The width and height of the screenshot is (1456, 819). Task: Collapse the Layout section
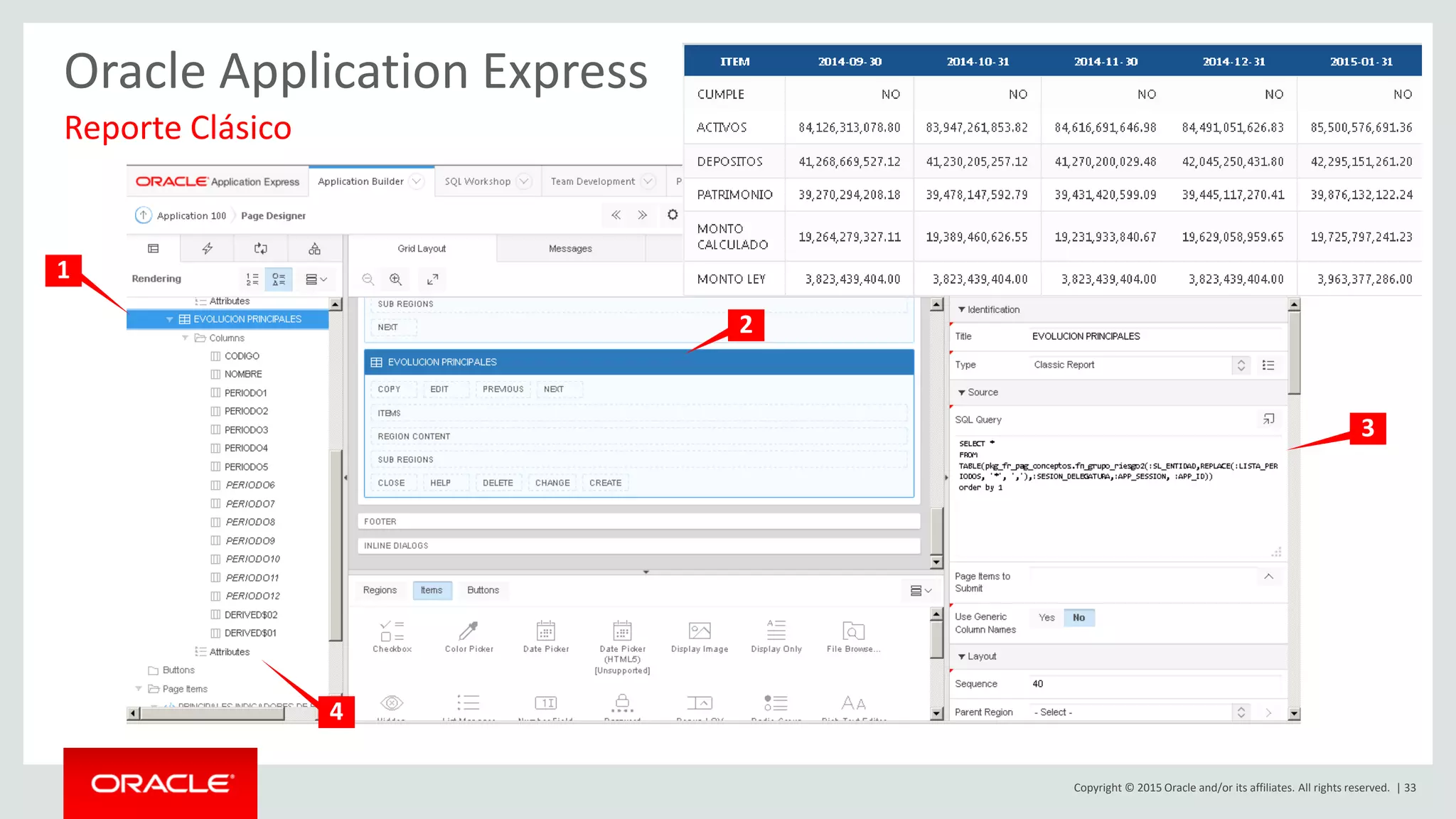[962, 656]
